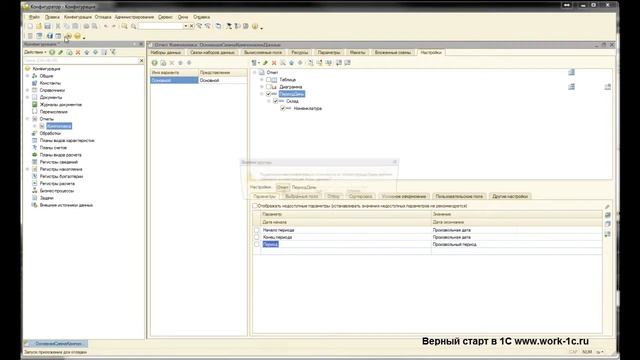Image resolution: width=640 pixels, height=360 pixels.
Task: Click the blue Syntax assistant icon on second toolbar
Action: pos(50,36)
